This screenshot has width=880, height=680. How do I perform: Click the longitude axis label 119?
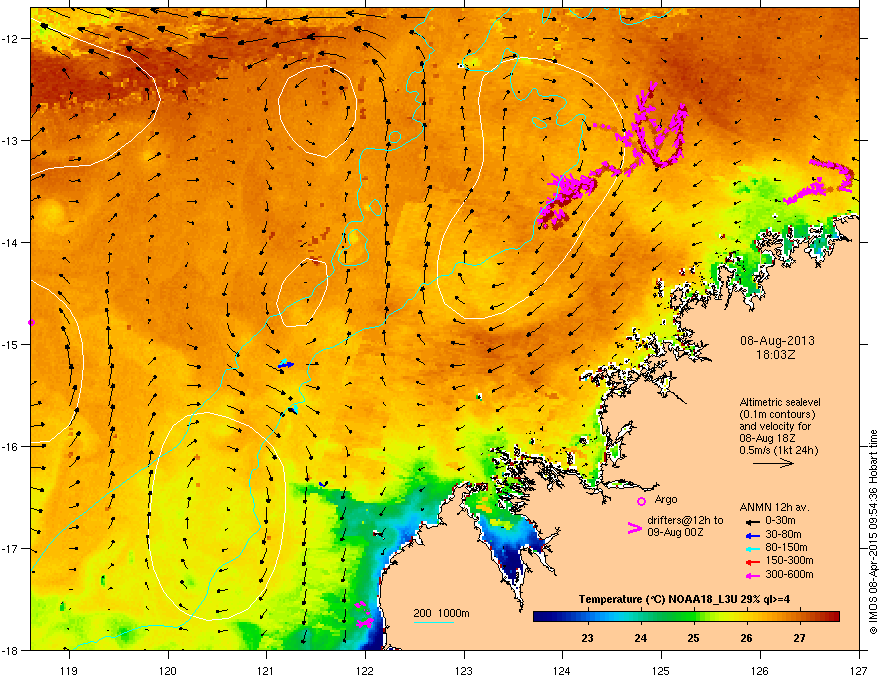(69, 670)
